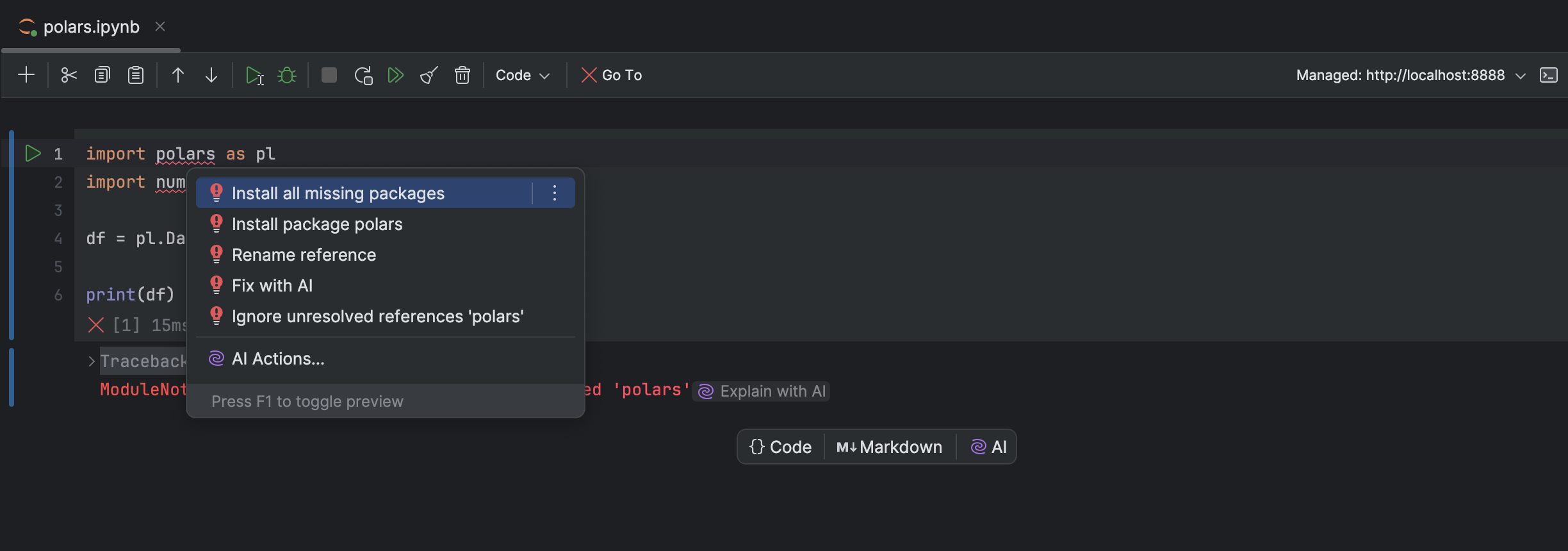Choose Install package polars option
This screenshot has width=1568, height=551.
[x=317, y=224]
